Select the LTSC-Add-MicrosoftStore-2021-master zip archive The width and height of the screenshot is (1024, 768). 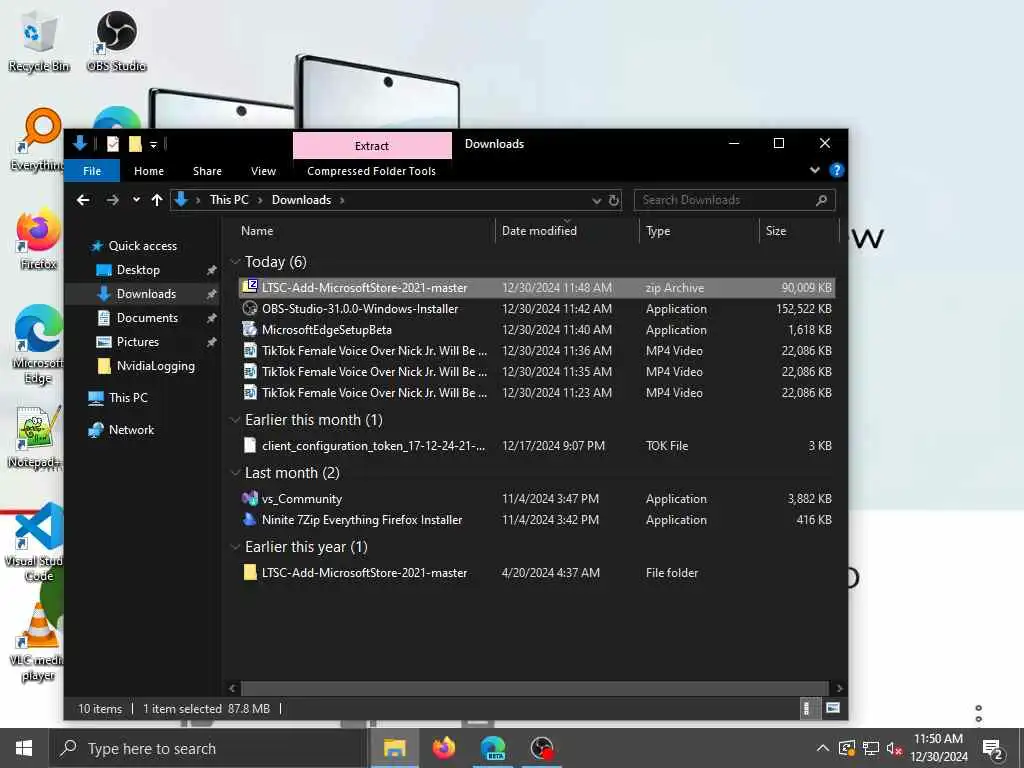tap(536, 288)
